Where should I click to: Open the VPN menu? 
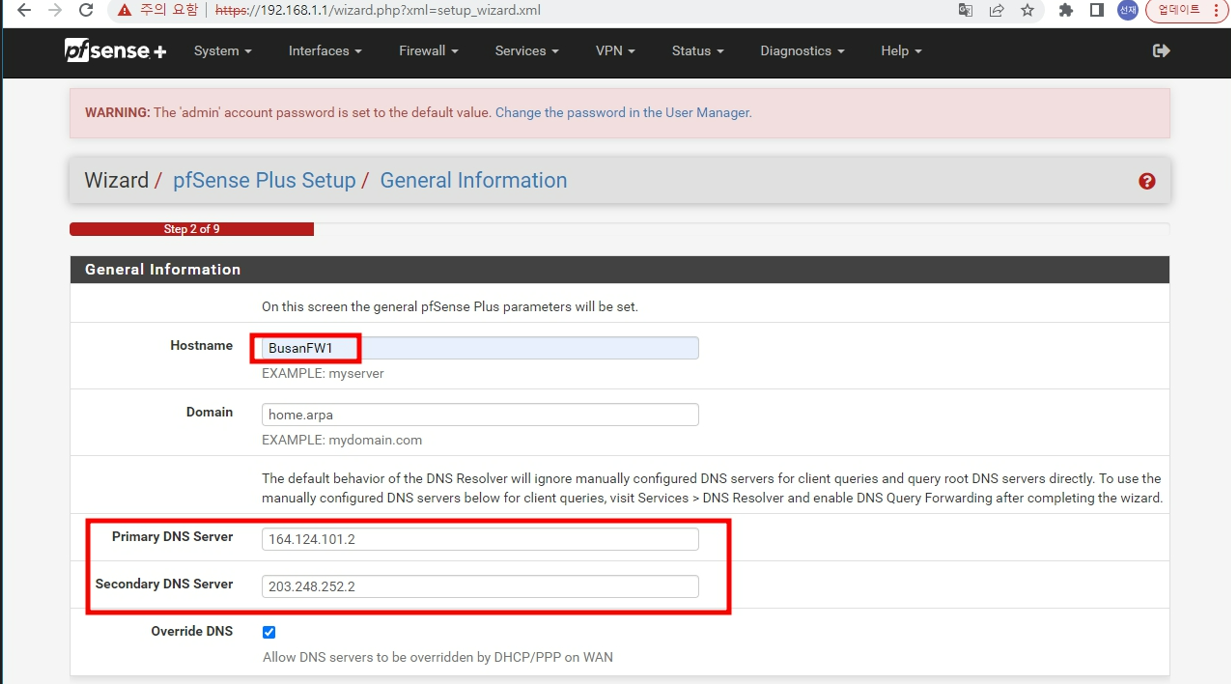(615, 51)
